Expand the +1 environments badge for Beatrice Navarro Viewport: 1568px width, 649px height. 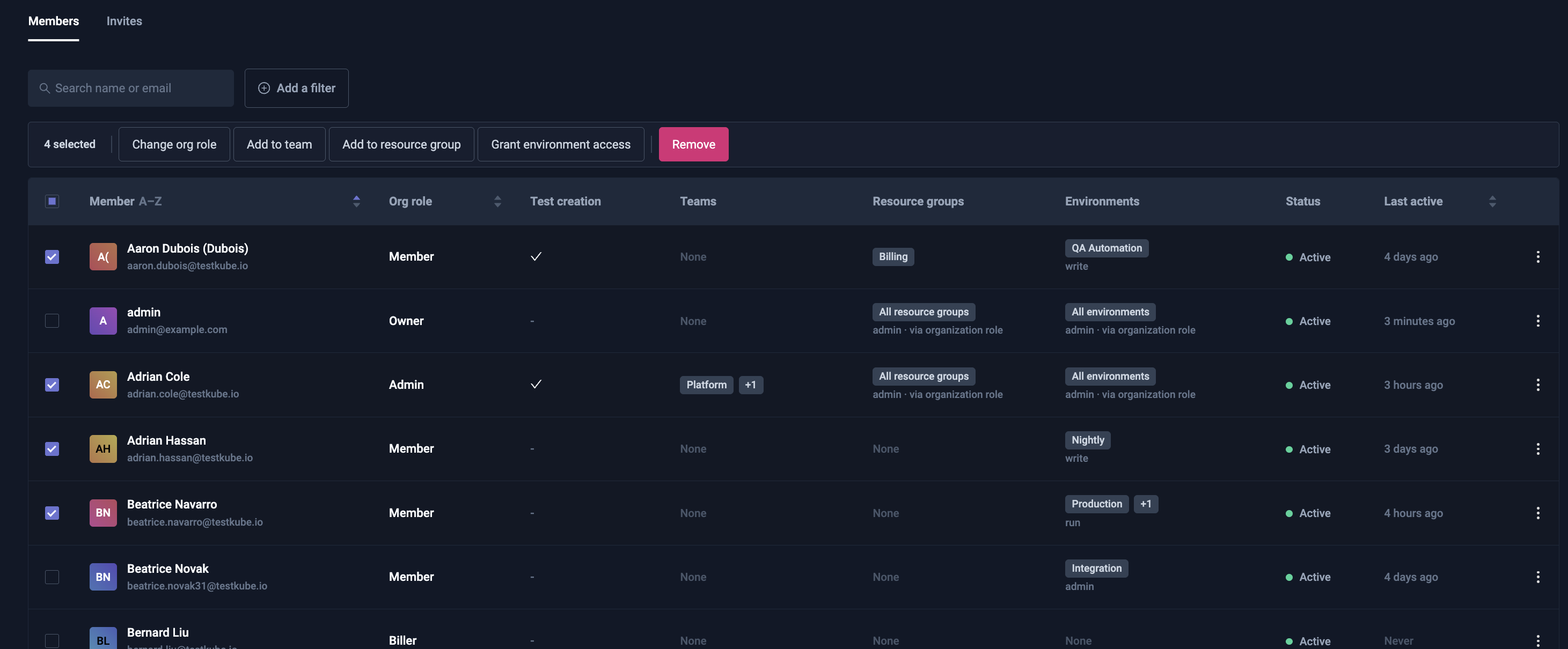coord(1146,504)
